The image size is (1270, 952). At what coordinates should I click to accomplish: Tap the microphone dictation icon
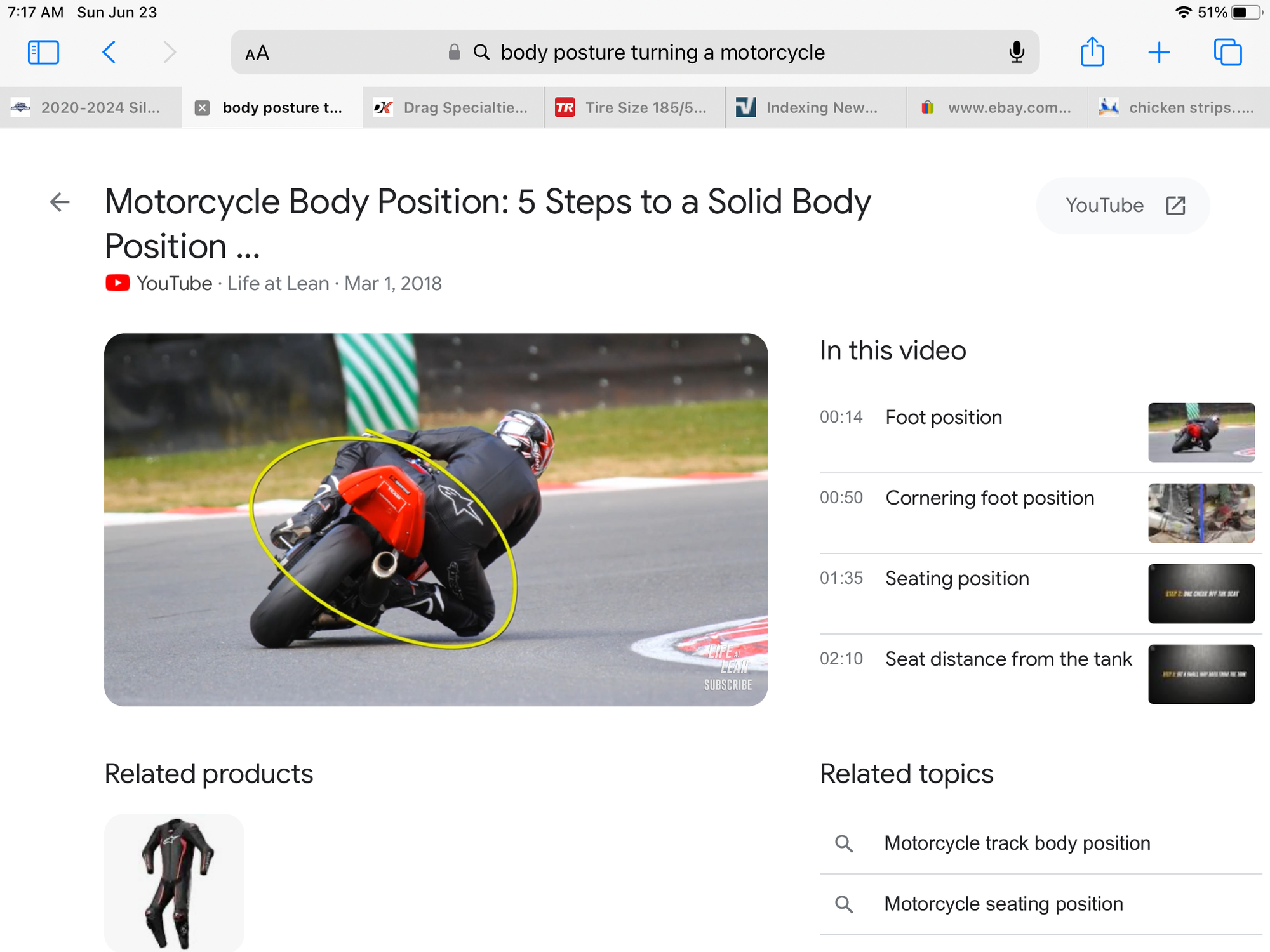[x=1016, y=52]
